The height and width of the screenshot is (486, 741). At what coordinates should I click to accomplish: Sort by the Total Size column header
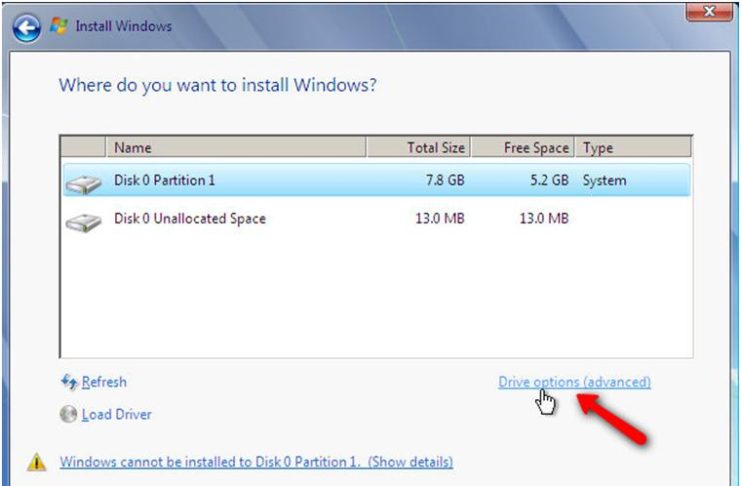tap(418, 148)
